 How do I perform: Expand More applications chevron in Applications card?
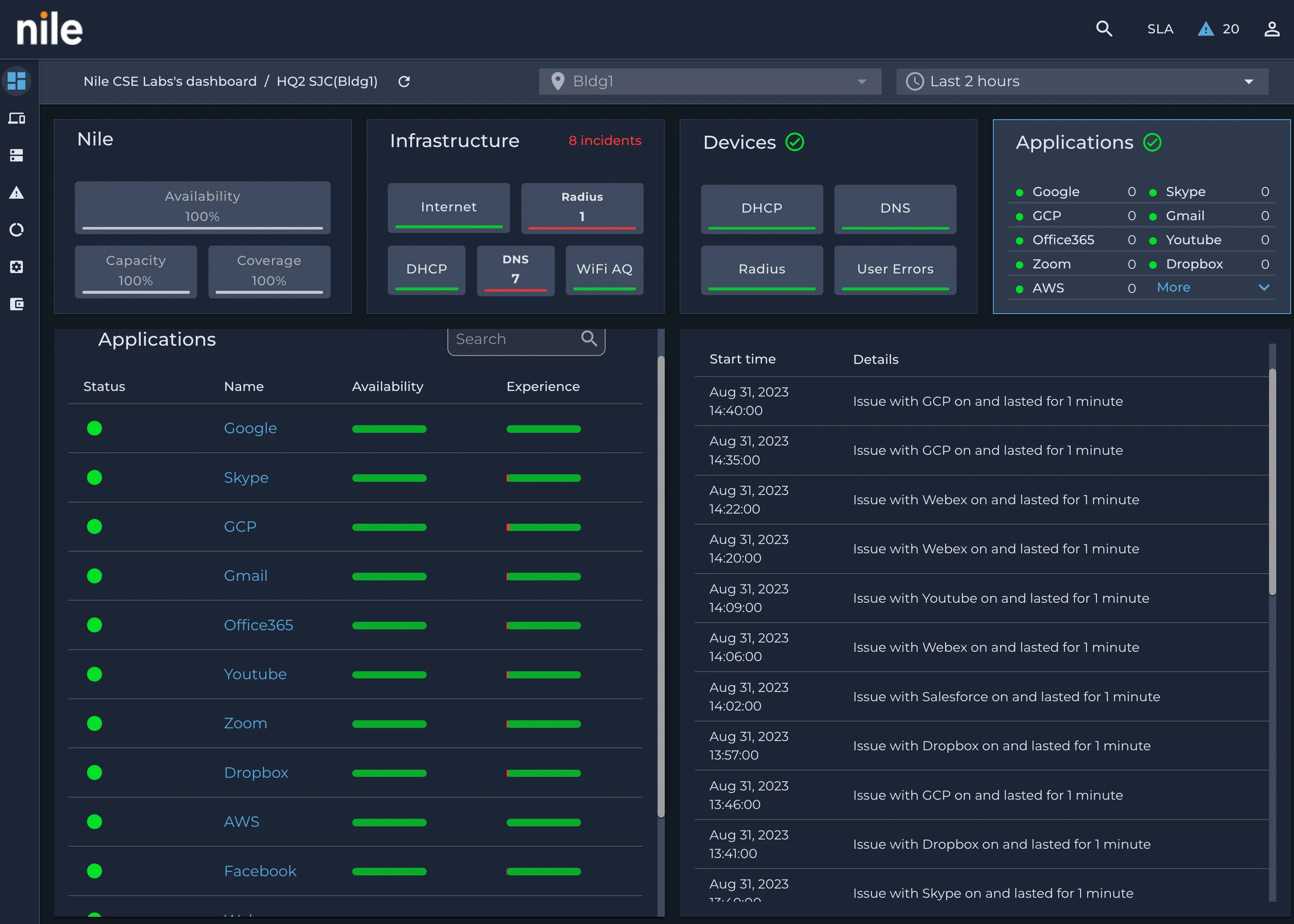click(1263, 287)
